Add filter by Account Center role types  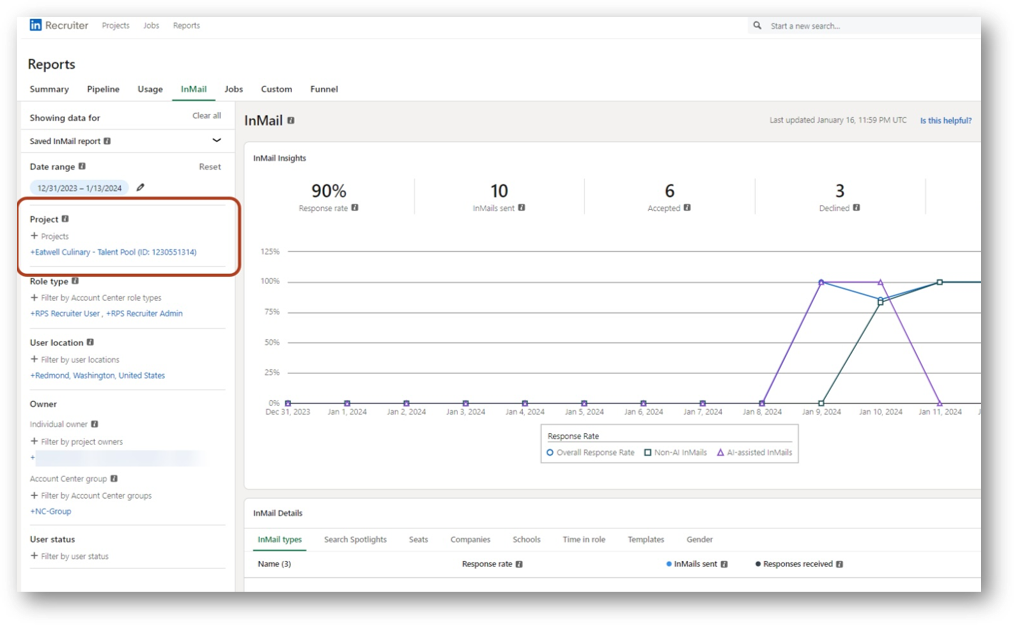pyautogui.click(x=96, y=298)
